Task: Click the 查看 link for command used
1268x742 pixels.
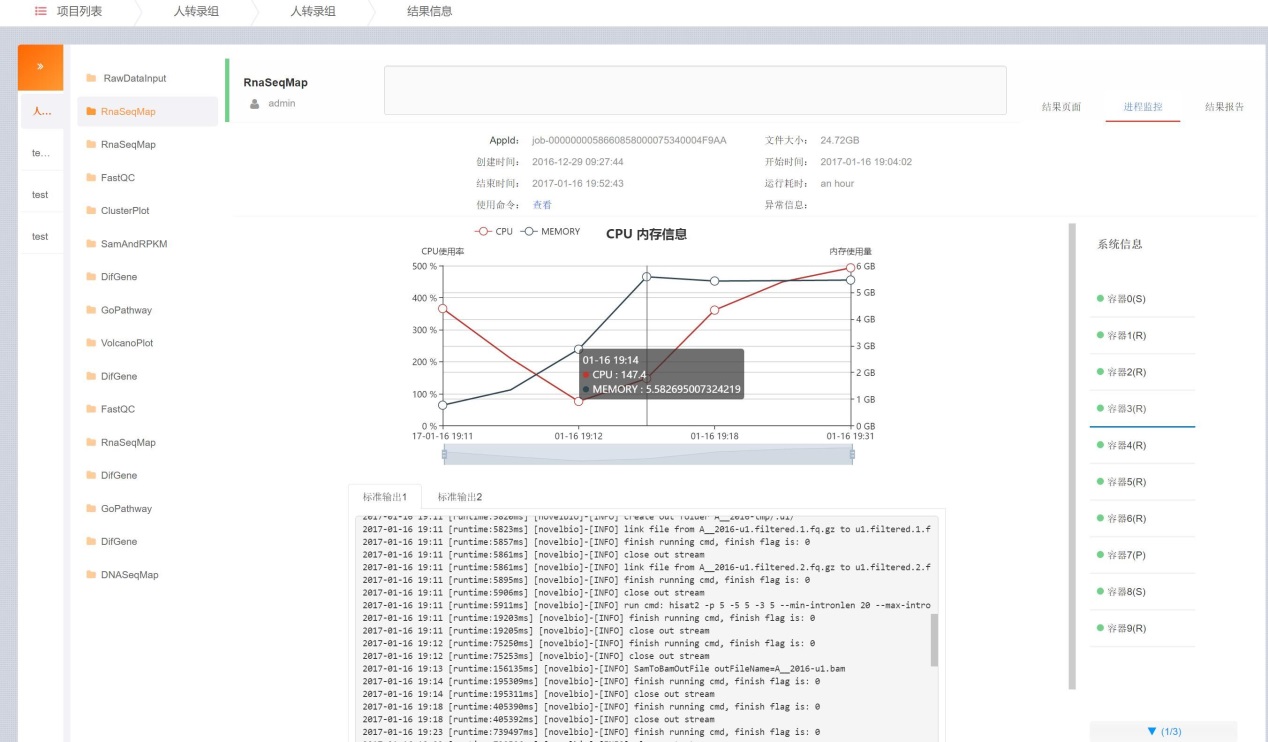Action: pos(542,205)
